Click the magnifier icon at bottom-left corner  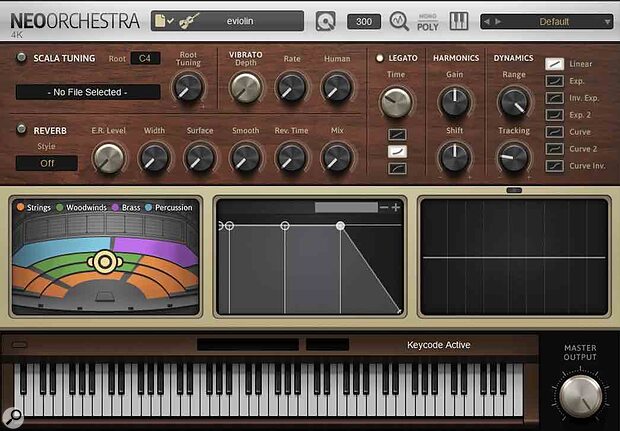(x=13, y=417)
